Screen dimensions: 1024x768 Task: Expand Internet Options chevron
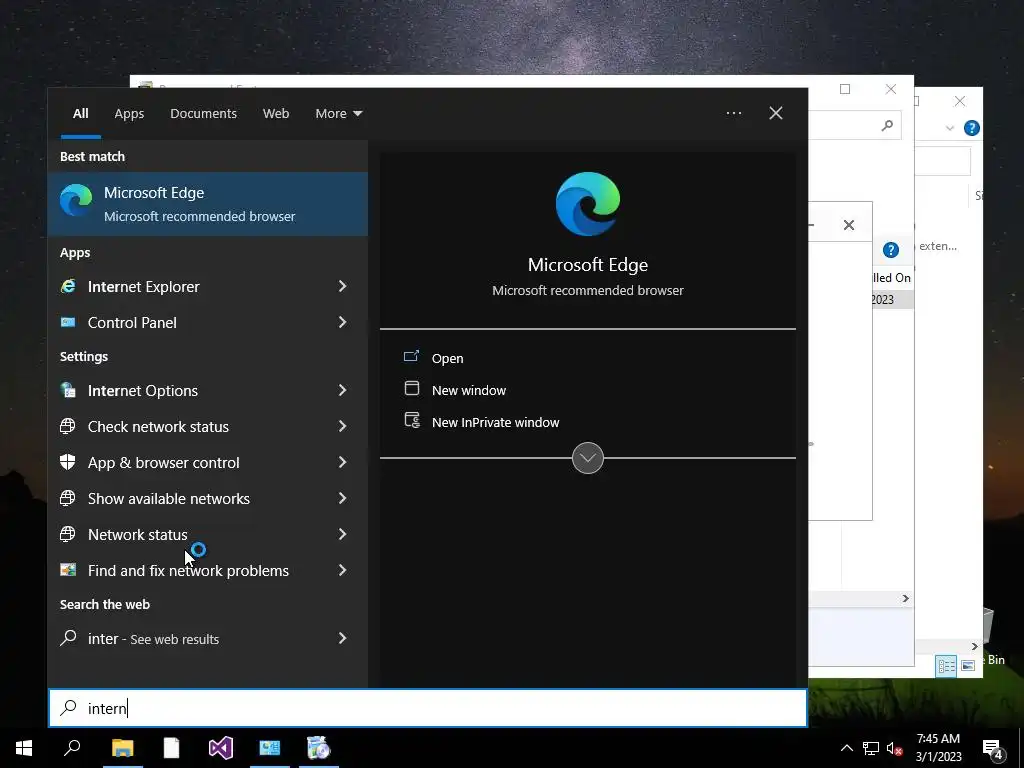(x=342, y=391)
